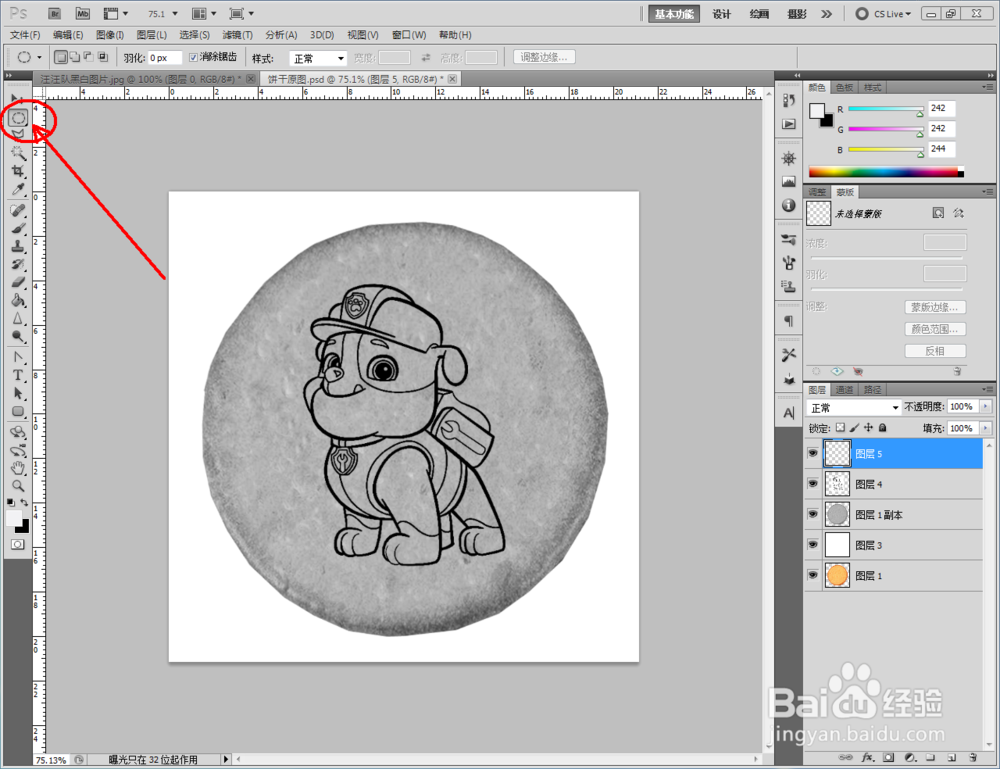The image size is (1000, 769).
Task: Select the History Brush tool
Action: (x=18, y=264)
